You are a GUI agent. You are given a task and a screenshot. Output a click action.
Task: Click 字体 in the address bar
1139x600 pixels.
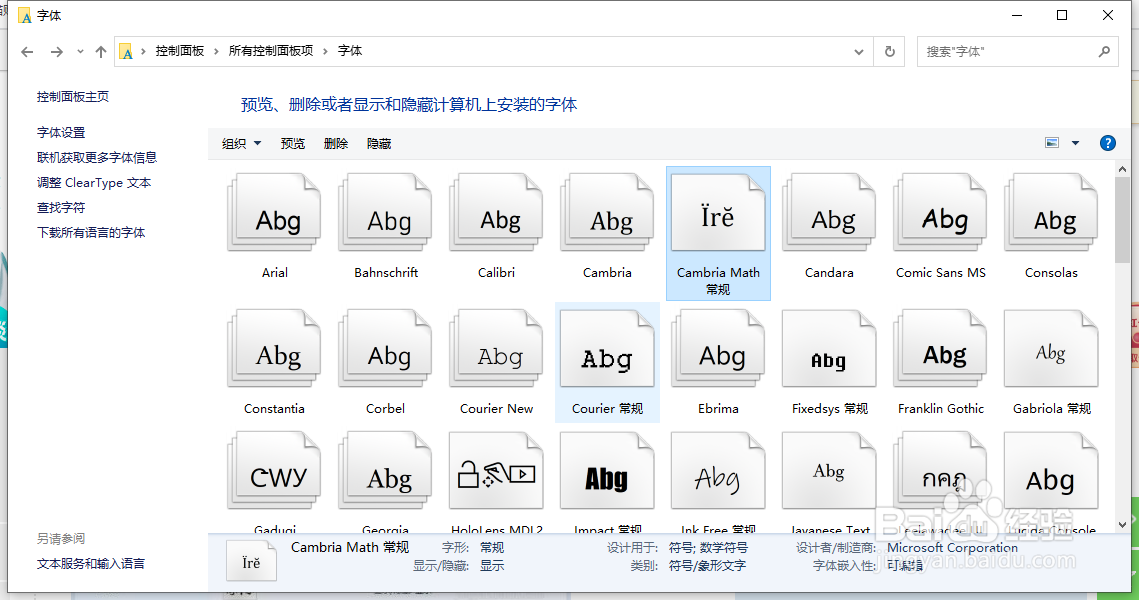point(349,51)
